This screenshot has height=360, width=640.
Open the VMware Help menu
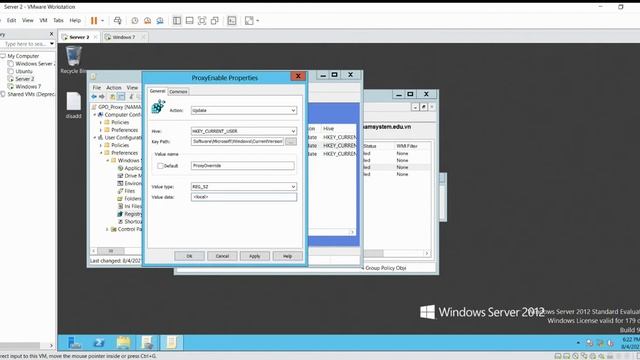click(x=75, y=20)
